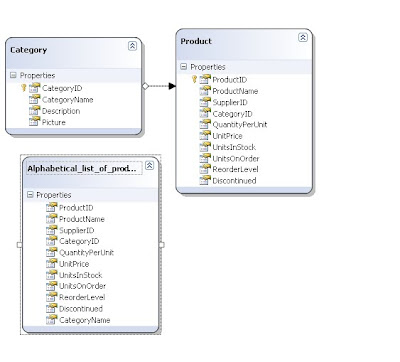Click the key icon next to ProductID in Product
The height and width of the screenshot is (362, 400).
(x=194, y=79)
